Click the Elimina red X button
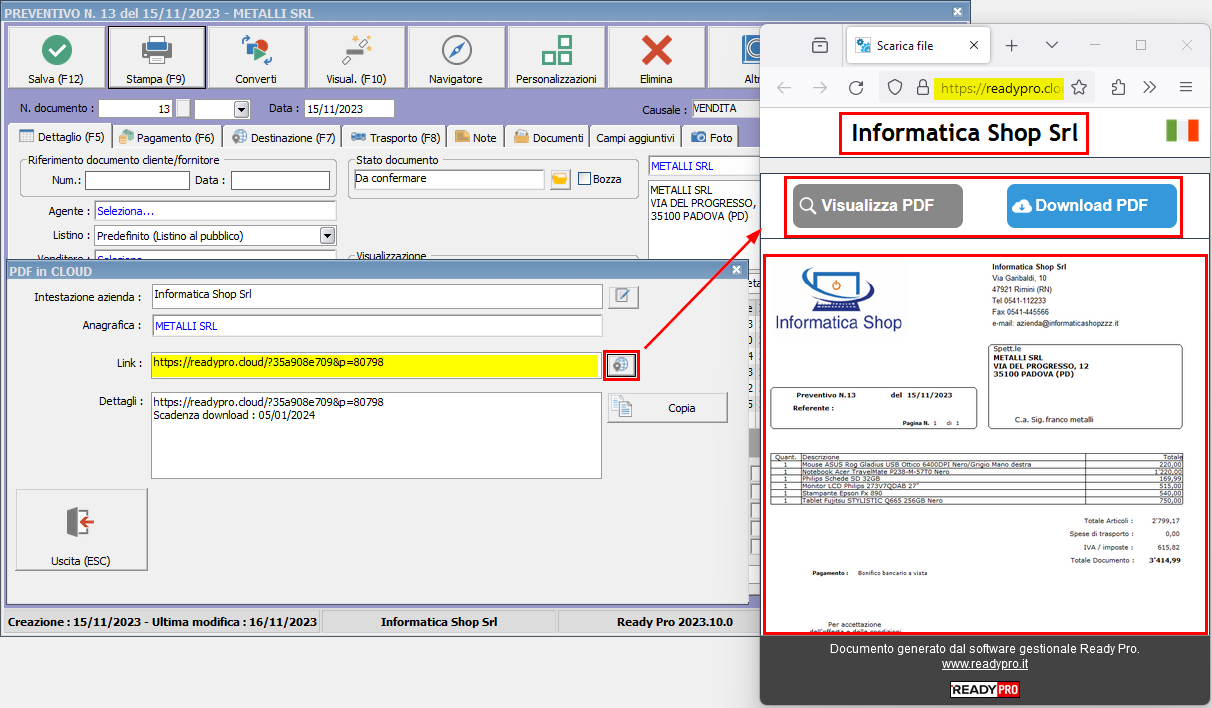 (x=656, y=57)
